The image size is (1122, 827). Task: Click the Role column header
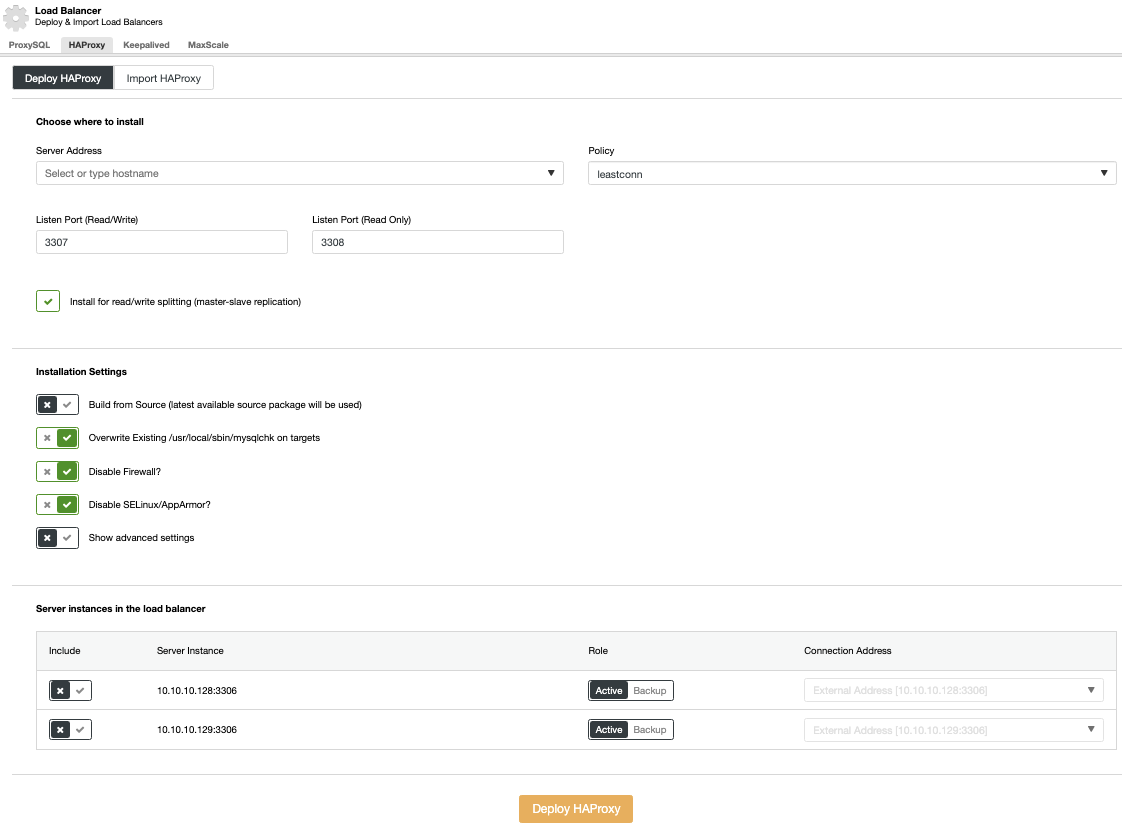point(598,650)
